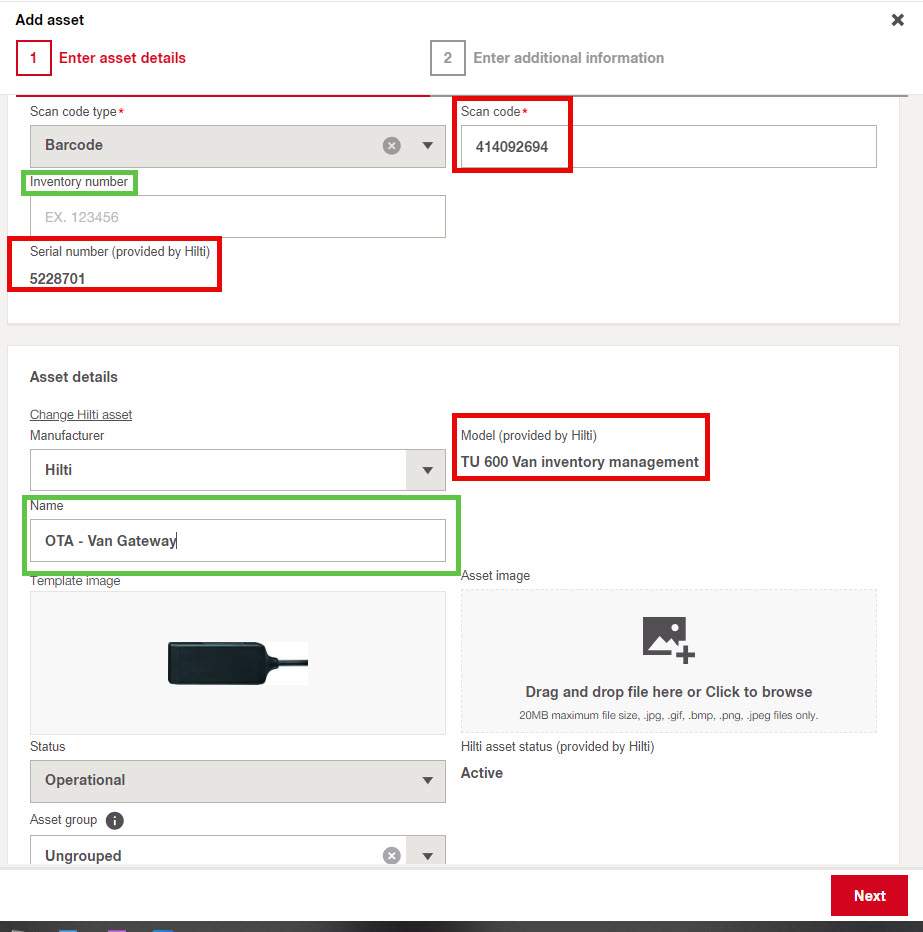This screenshot has height=932, width=923.
Task: Expand the Scan code type dropdown arrow
Action: click(428, 146)
